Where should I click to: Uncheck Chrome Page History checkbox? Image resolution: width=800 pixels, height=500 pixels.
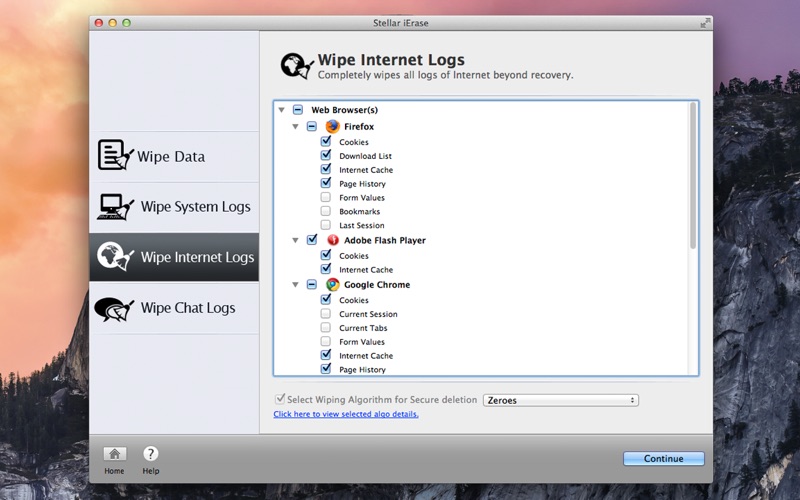click(x=326, y=368)
